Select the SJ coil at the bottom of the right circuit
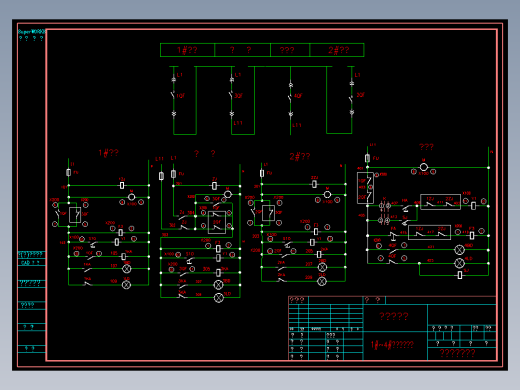This screenshot has height=390, width=520. 460,275
